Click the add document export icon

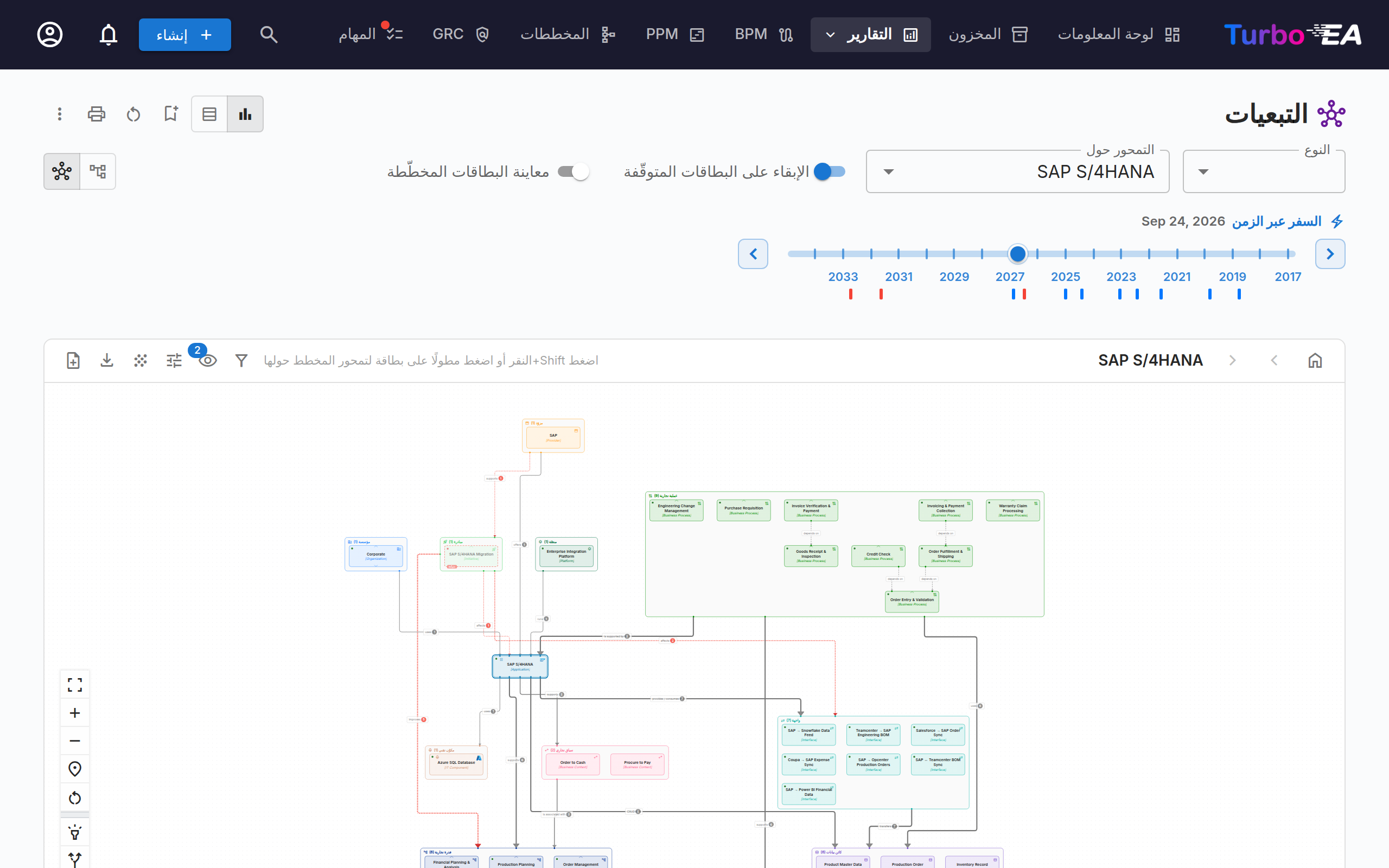coord(73,361)
